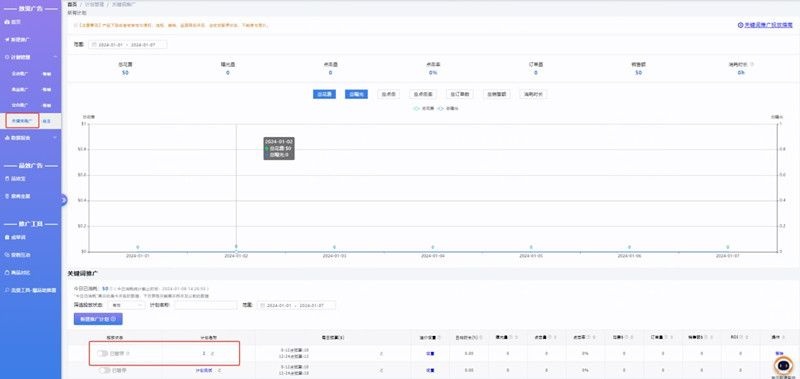Open the customer service robot icon
The width and height of the screenshot is (800, 379).
point(783,365)
